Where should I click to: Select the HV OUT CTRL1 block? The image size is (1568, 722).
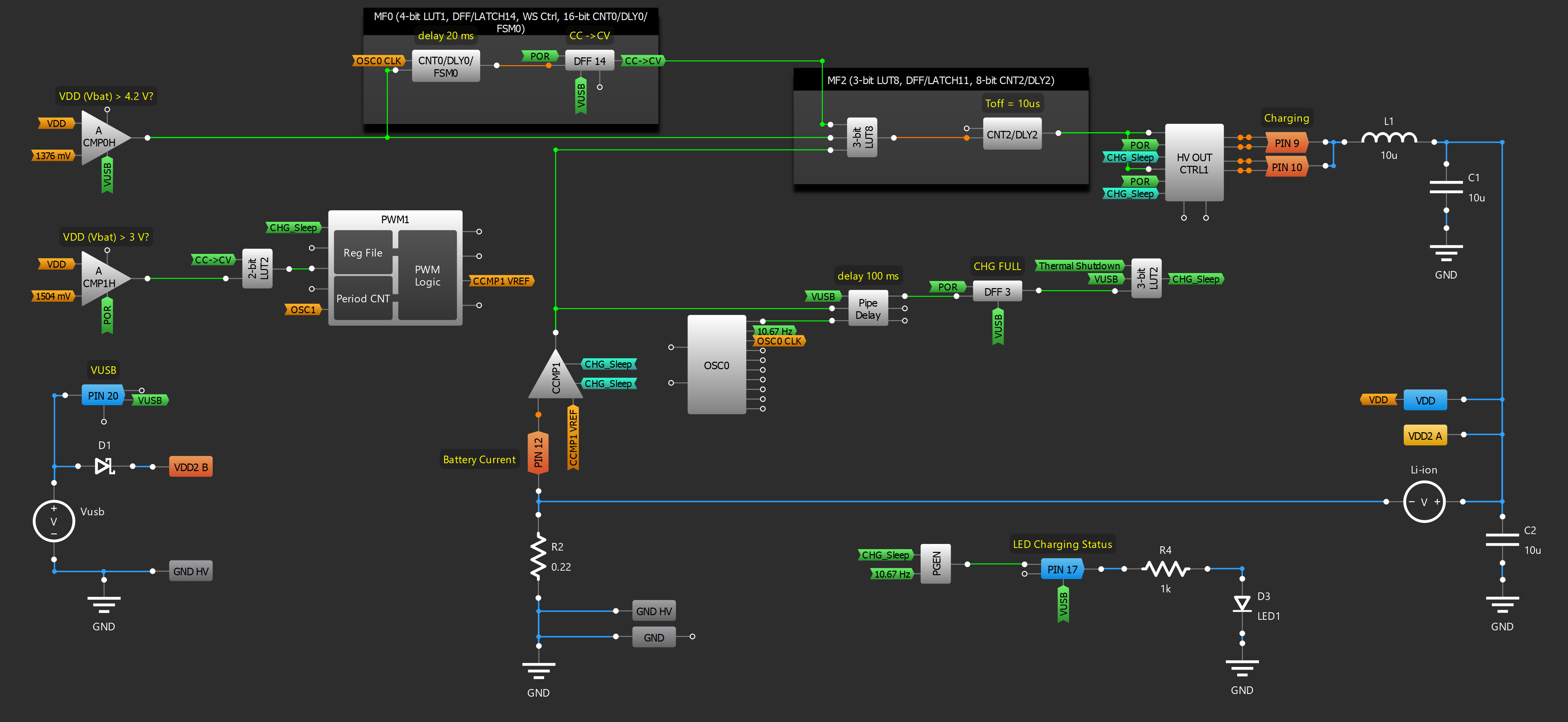point(1194,163)
